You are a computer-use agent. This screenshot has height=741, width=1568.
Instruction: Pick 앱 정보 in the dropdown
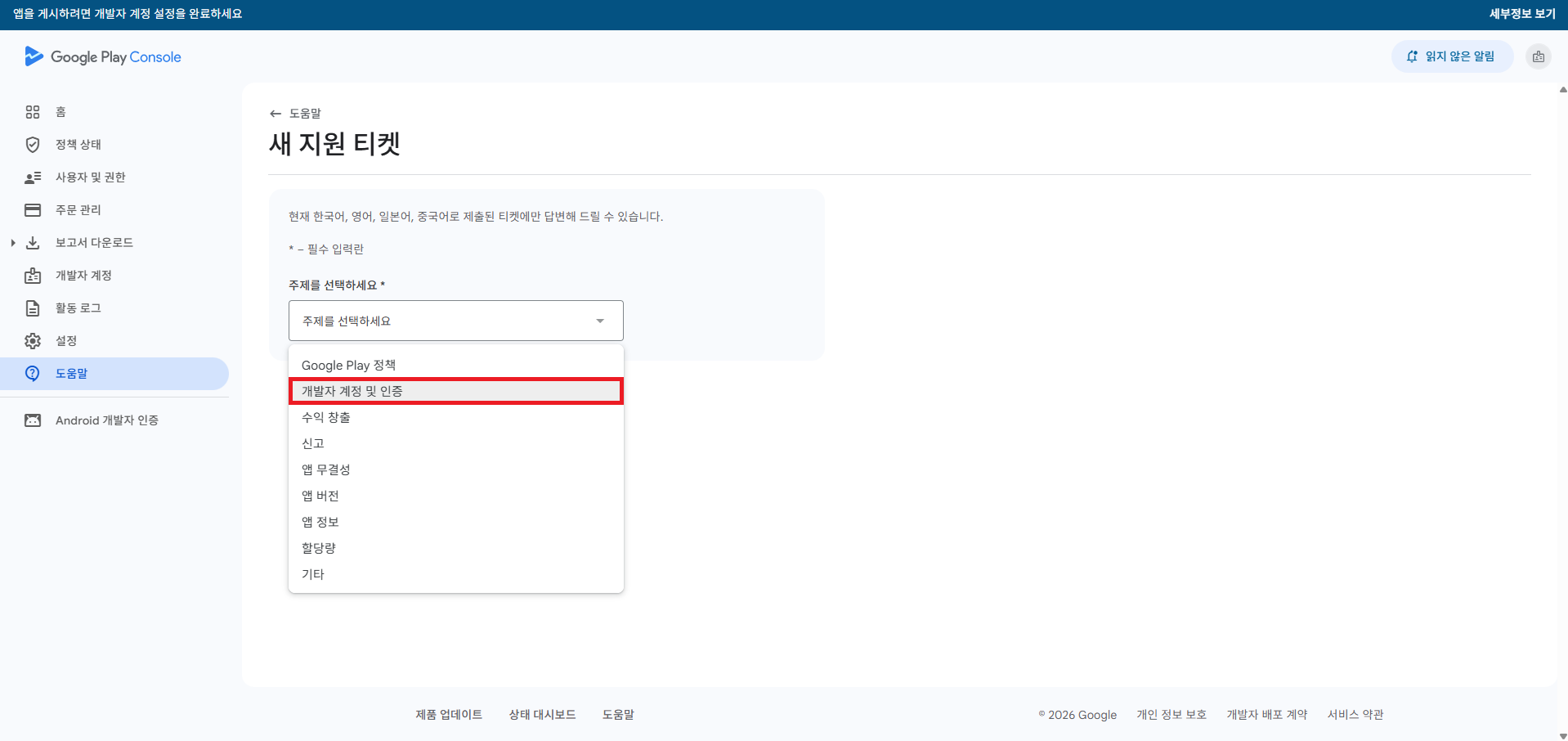click(x=456, y=522)
